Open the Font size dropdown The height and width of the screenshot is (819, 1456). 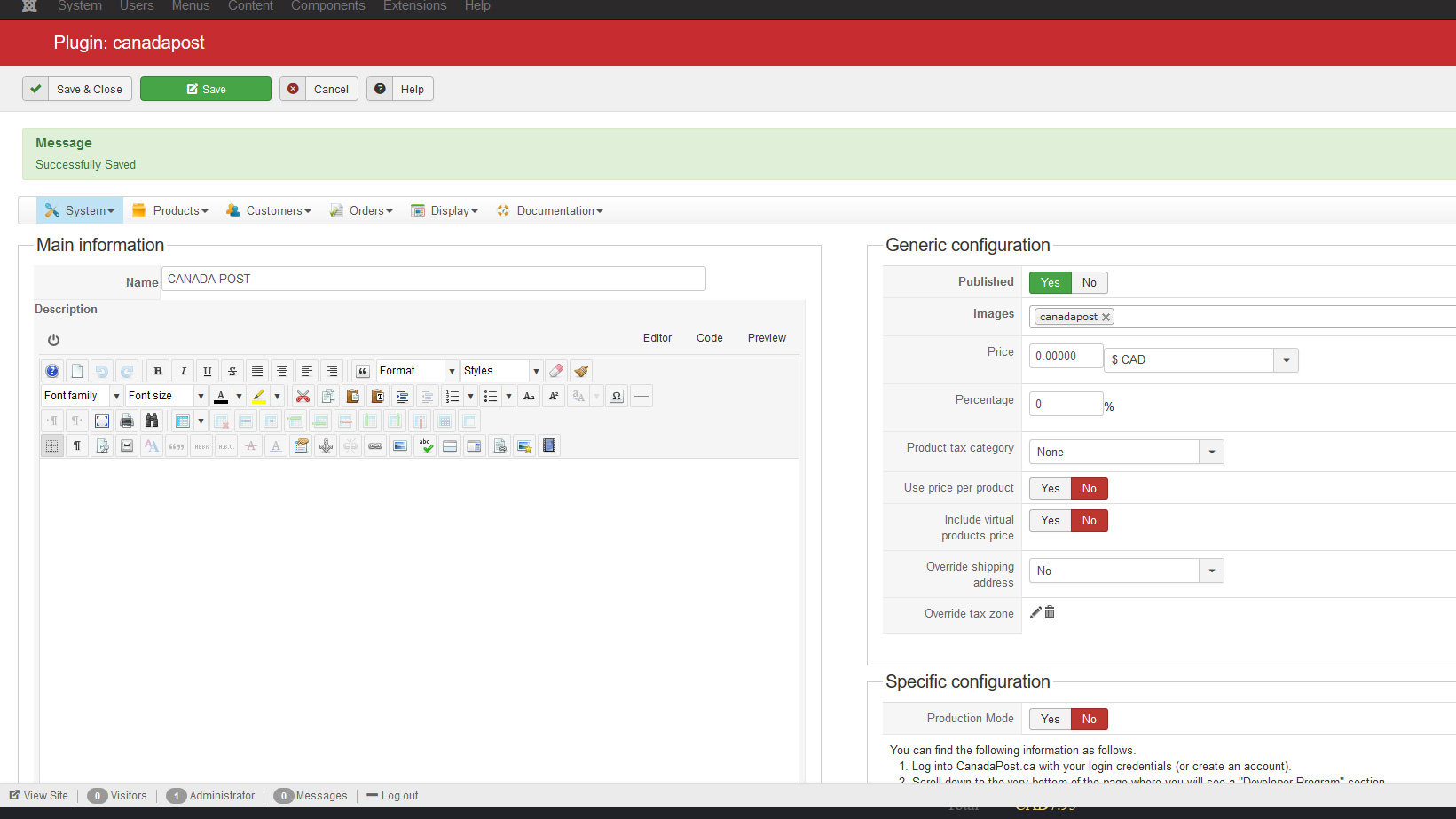(166, 396)
